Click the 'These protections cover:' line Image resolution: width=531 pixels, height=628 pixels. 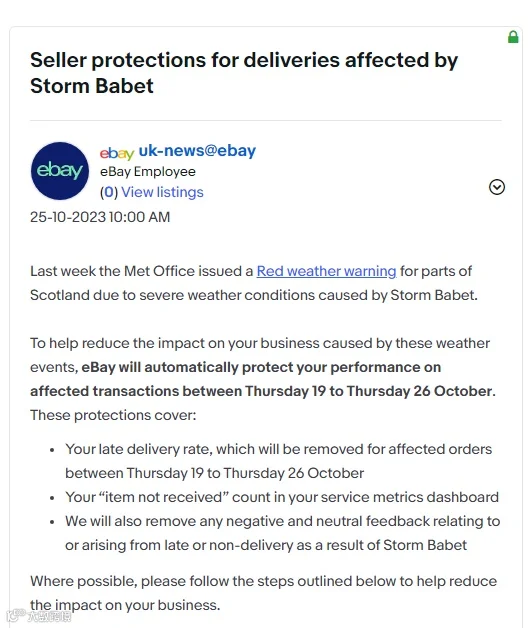pyautogui.click(x=113, y=415)
